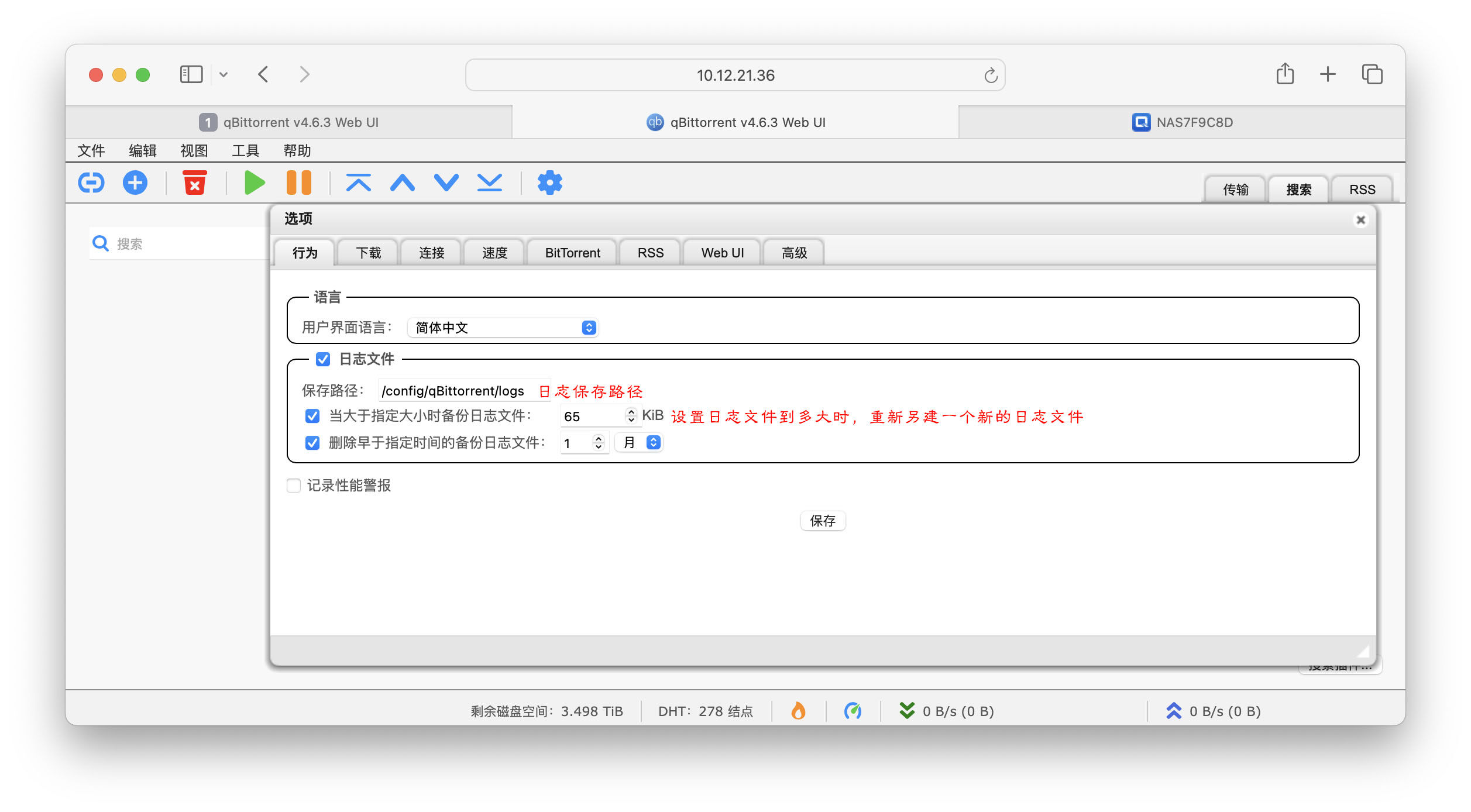Click the search magnifier icon
The height and width of the screenshot is (812, 1471).
[x=101, y=243]
